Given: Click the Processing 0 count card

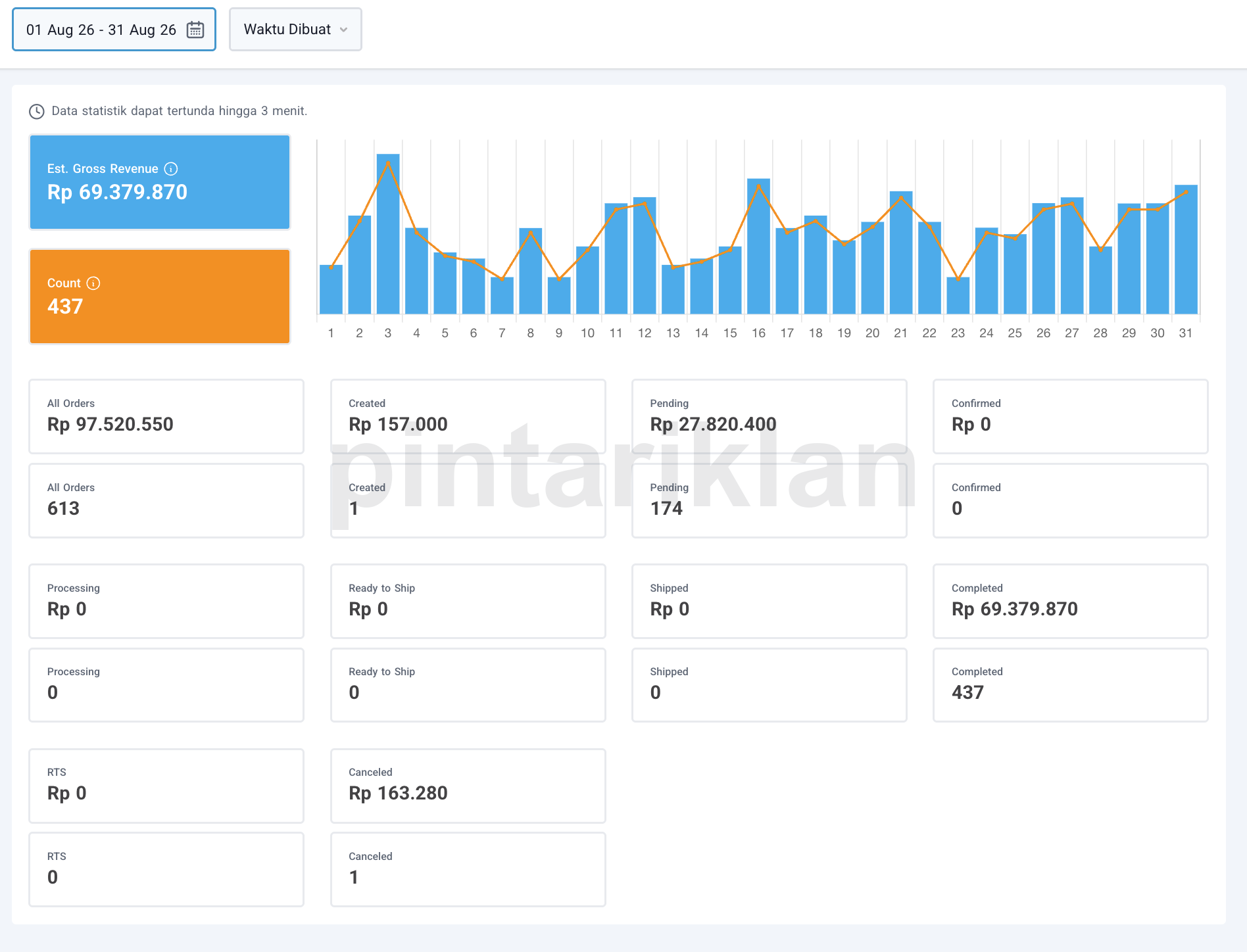Looking at the screenshot, I should point(166,685).
